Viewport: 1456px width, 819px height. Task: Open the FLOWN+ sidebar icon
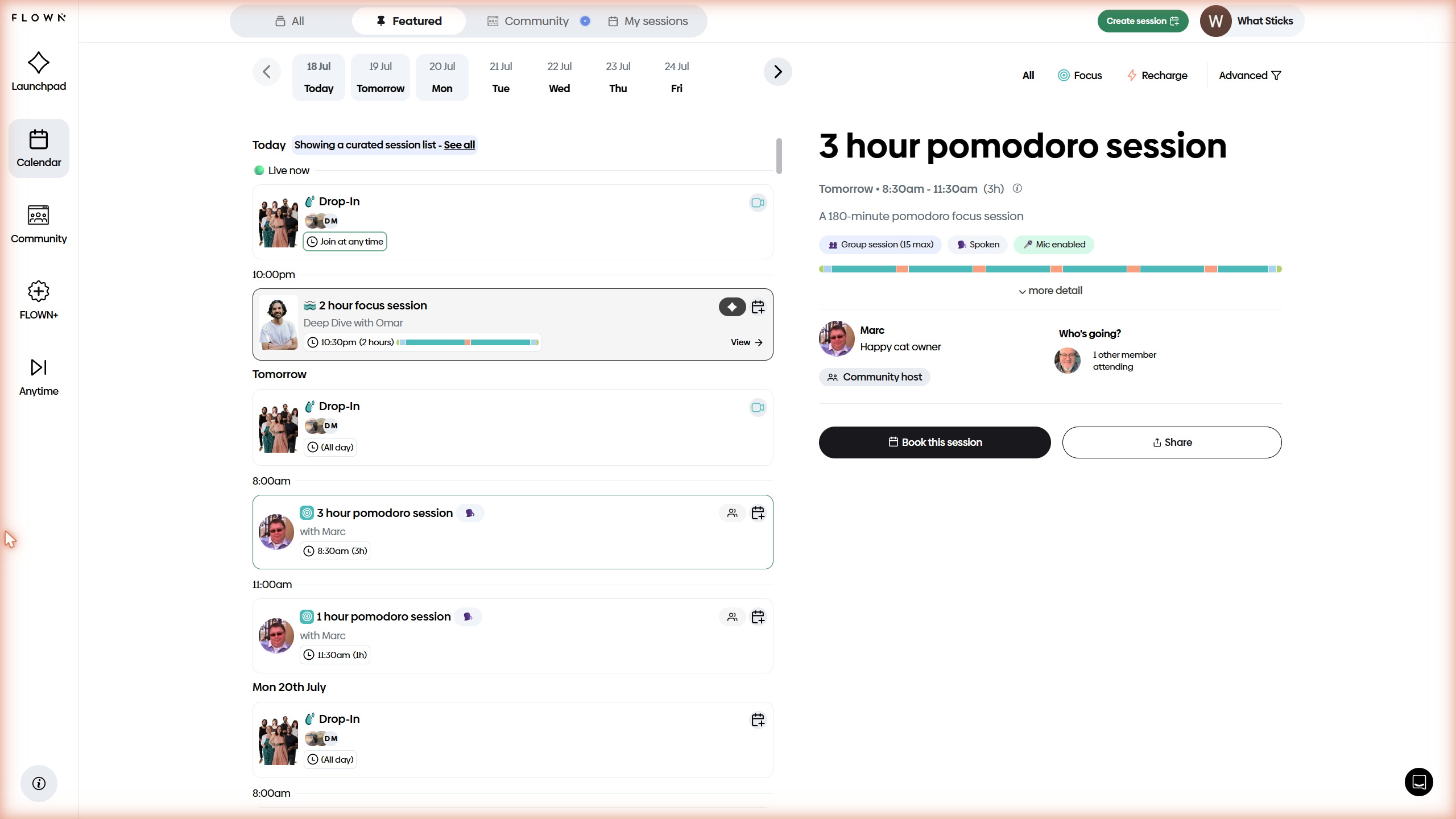[x=39, y=300]
